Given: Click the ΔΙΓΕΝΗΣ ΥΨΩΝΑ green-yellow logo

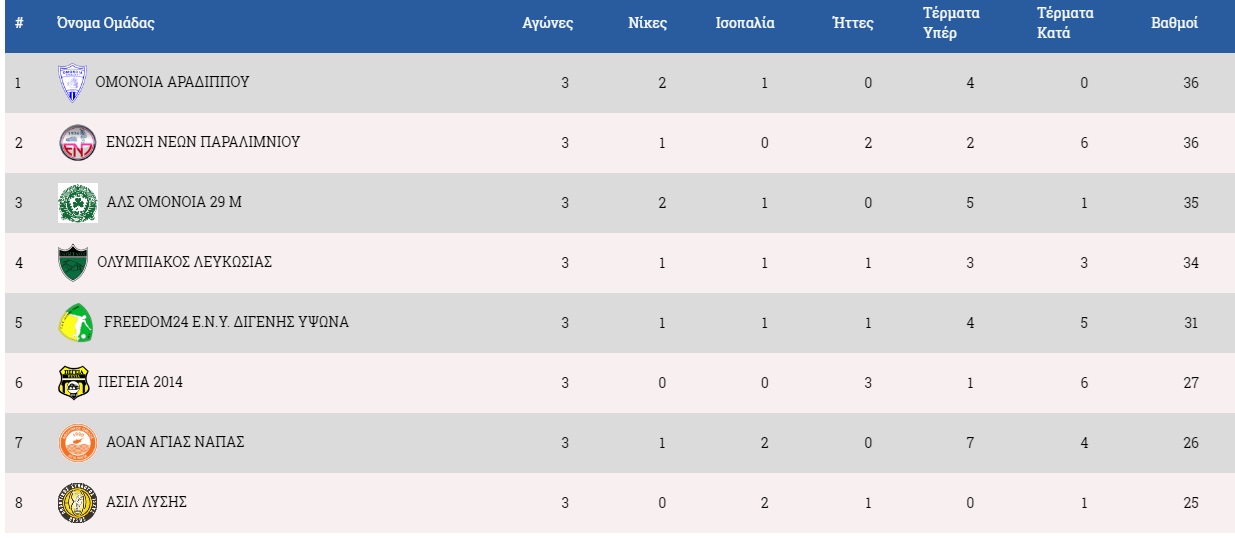Looking at the screenshot, I should pos(76,323).
